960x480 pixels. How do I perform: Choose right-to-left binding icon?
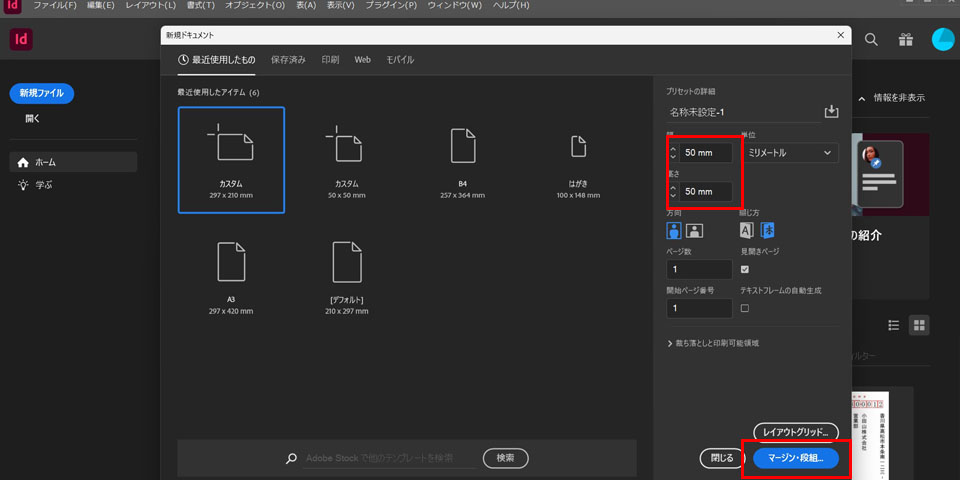tap(767, 230)
